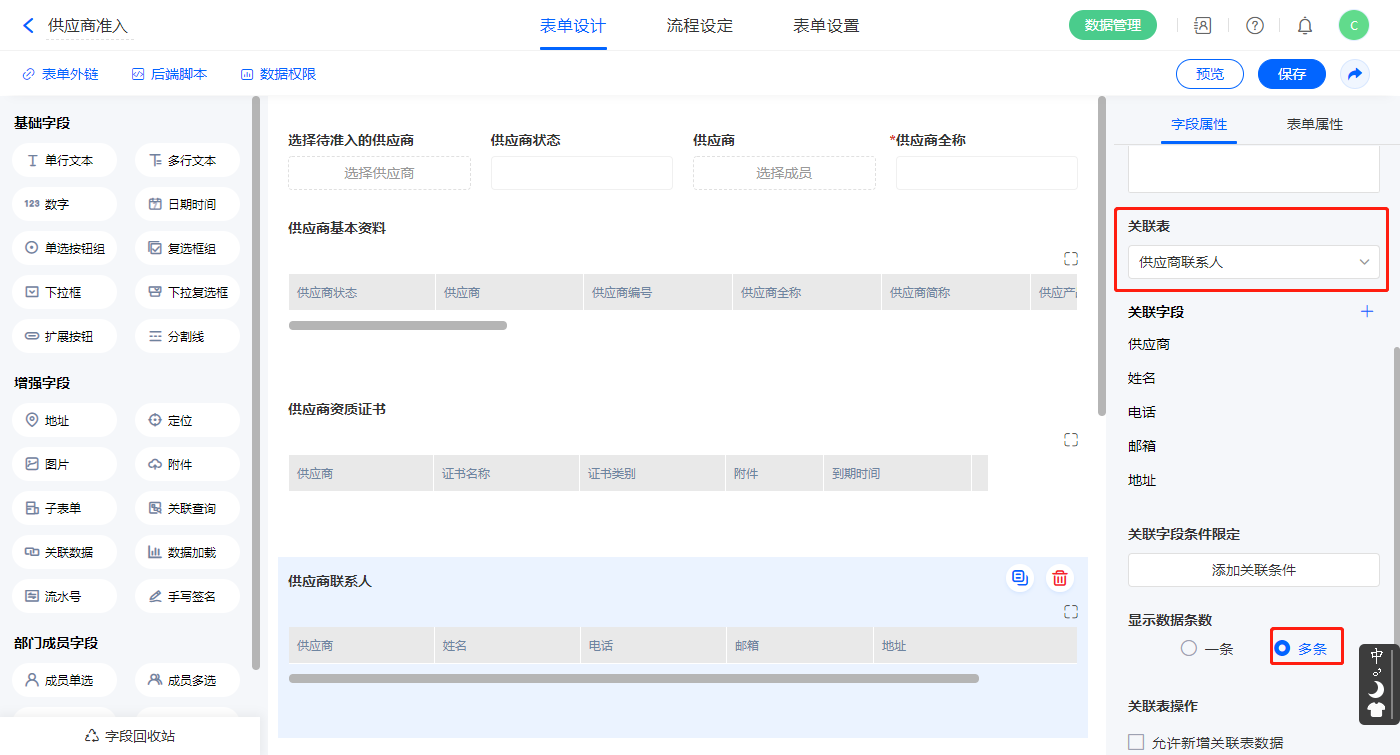Click the back arrow next to 供应商准入

point(28,26)
